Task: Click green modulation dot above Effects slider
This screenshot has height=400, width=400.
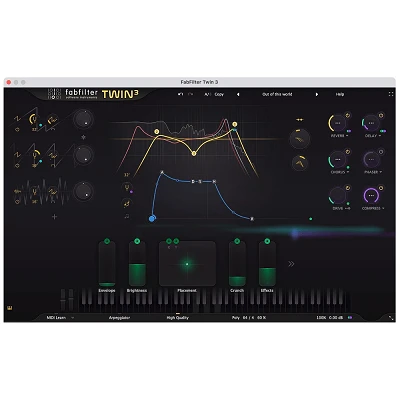Action: [267, 241]
